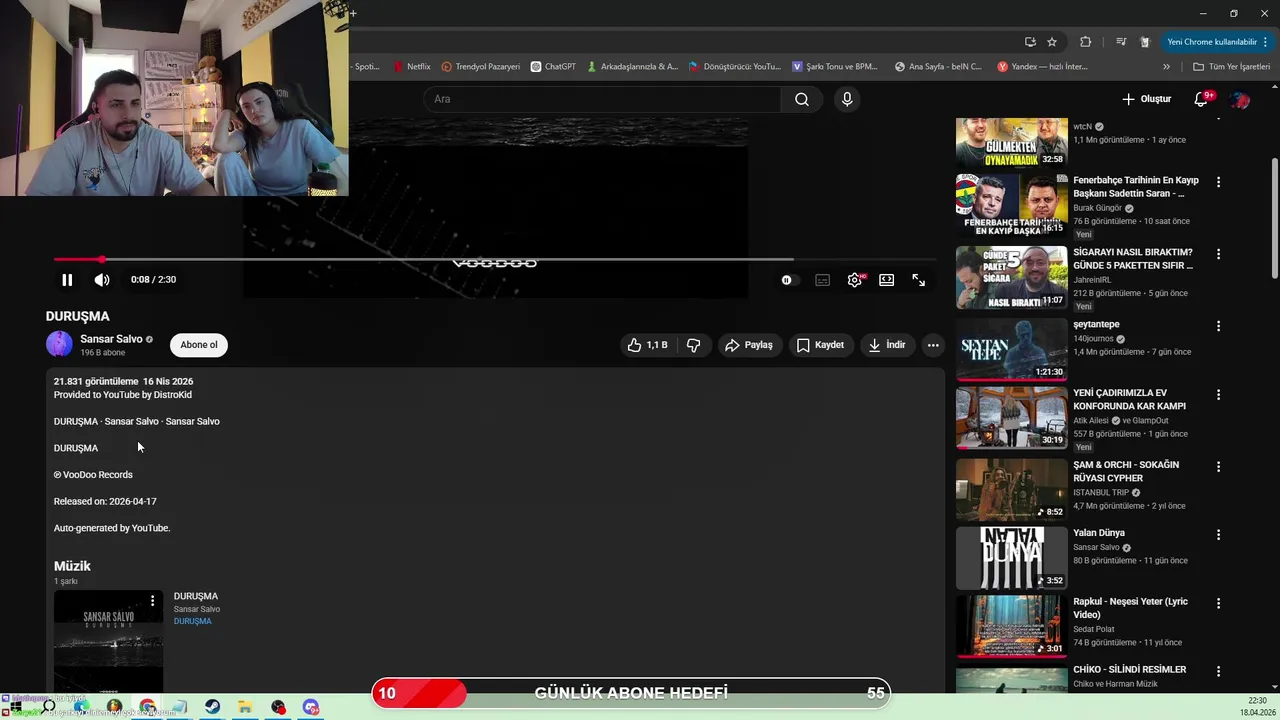Viewport: 1280px width, 720px height.
Task: Click 'Released on: 2026-04-17' text
Action: 105,501
